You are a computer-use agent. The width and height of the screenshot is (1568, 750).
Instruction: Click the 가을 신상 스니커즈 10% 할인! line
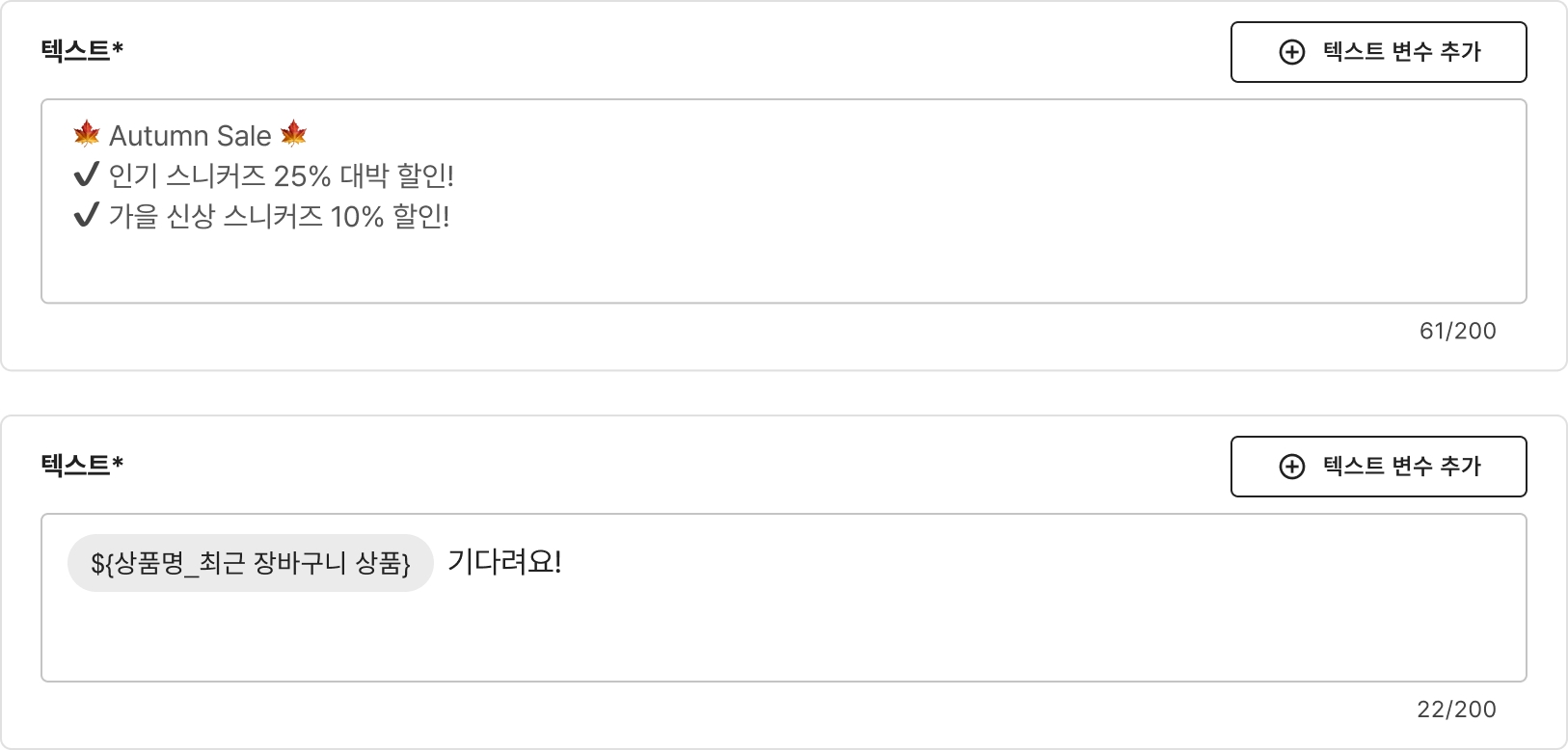pos(279,217)
